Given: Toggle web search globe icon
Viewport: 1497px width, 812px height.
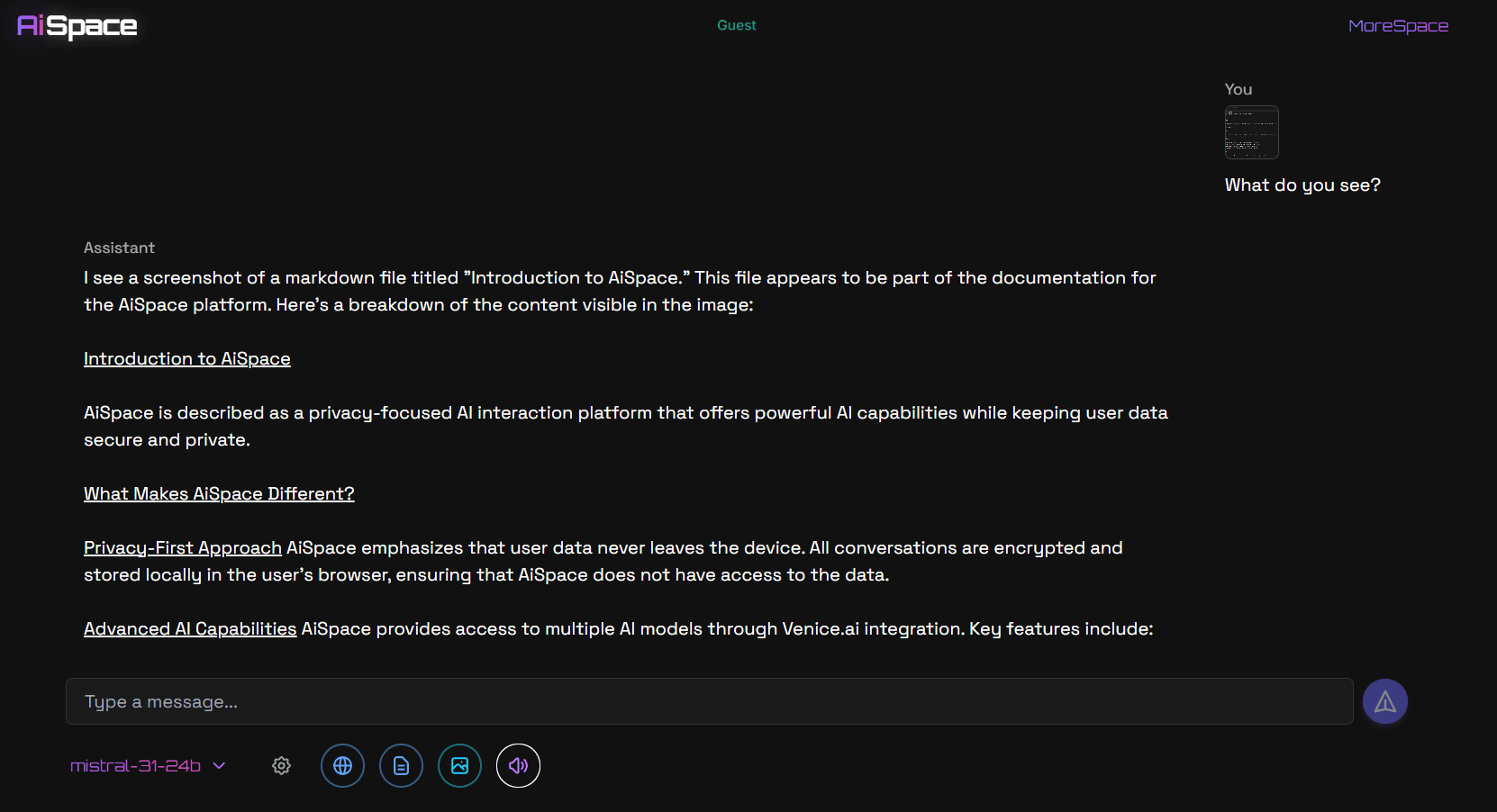Looking at the screenshot, I should (x=342, y=766).
